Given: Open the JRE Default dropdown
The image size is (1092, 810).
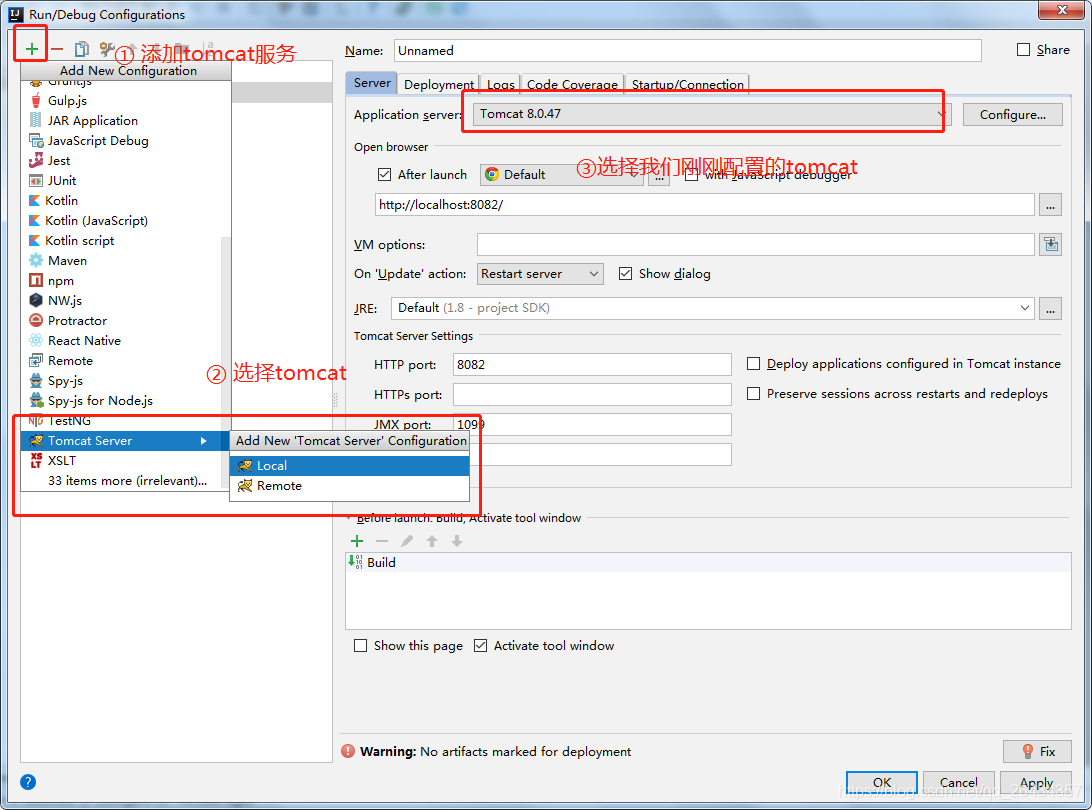Looking at the screenshot, I should tap(712, 308).
